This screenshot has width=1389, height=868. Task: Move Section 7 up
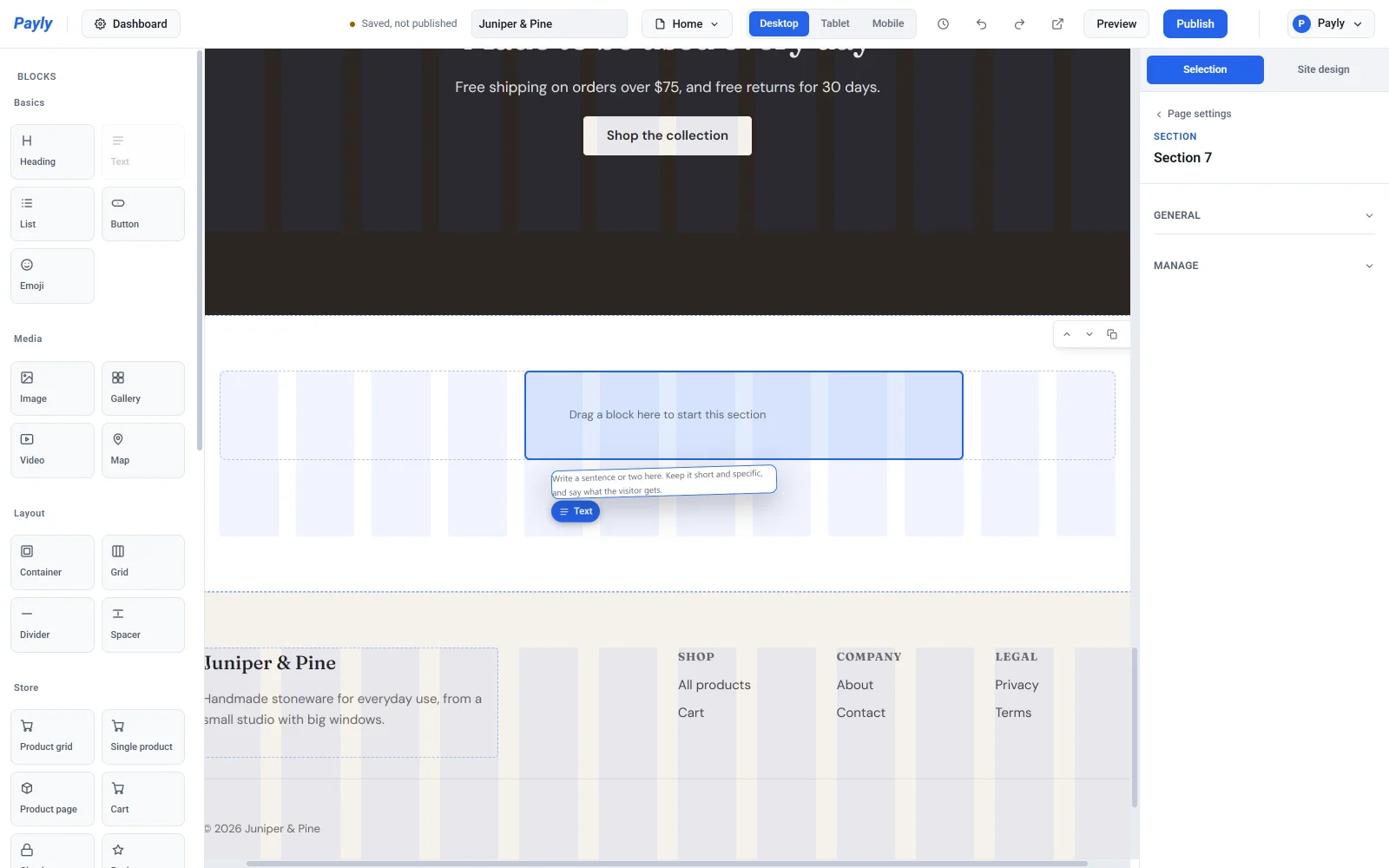pyautogui.click(x=1067, y=334)
